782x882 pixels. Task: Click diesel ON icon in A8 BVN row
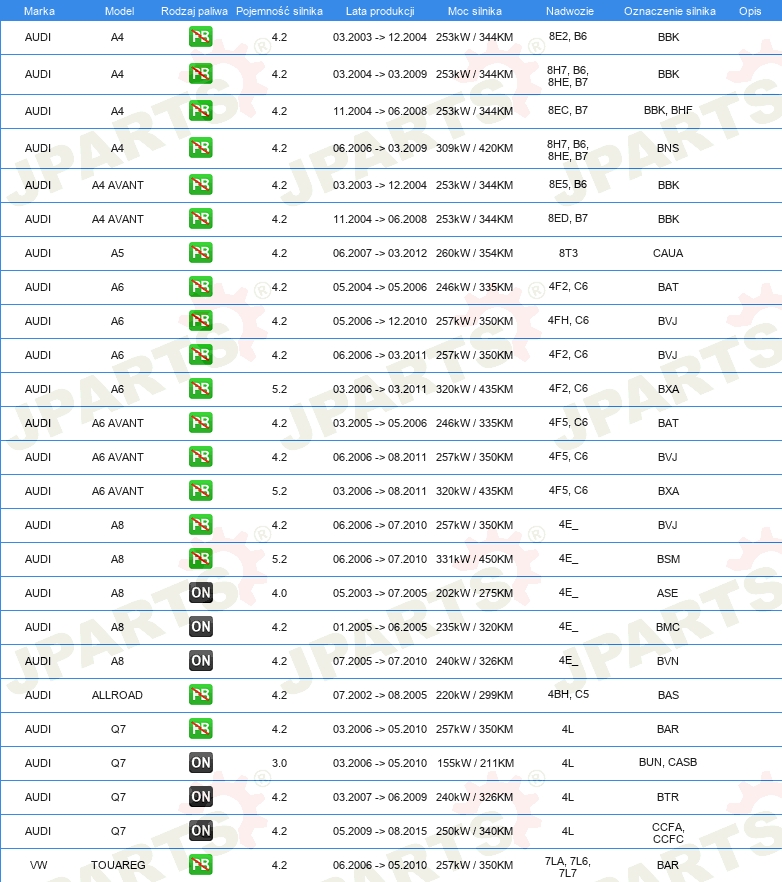tap(201, 660)
